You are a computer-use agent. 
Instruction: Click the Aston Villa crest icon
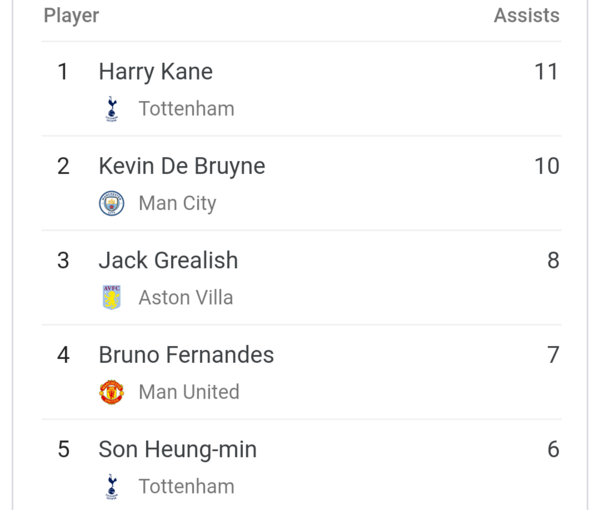pos(112,297)
